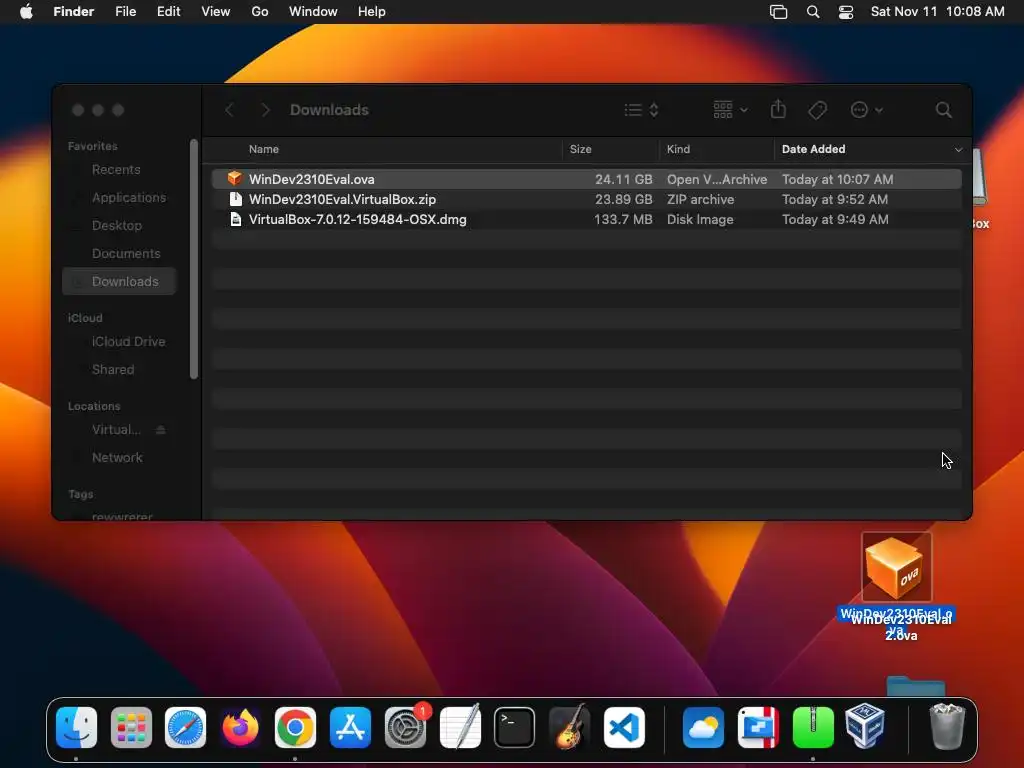Select Downloads in the sidebar
The width and height of the screenshot is (1024, 768).
click(x=120, y=281)
